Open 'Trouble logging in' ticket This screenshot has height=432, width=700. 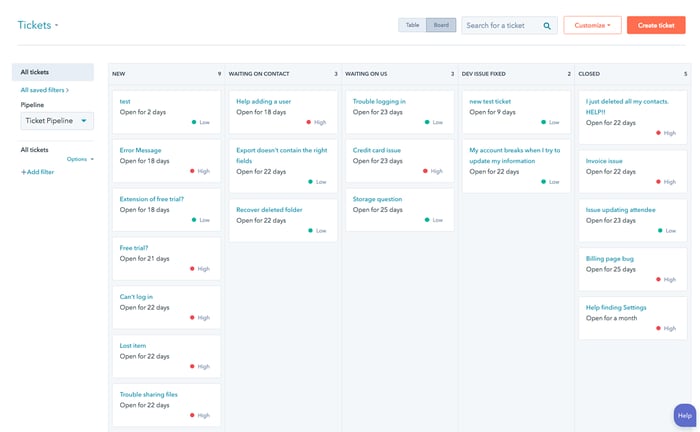(379, 102)
